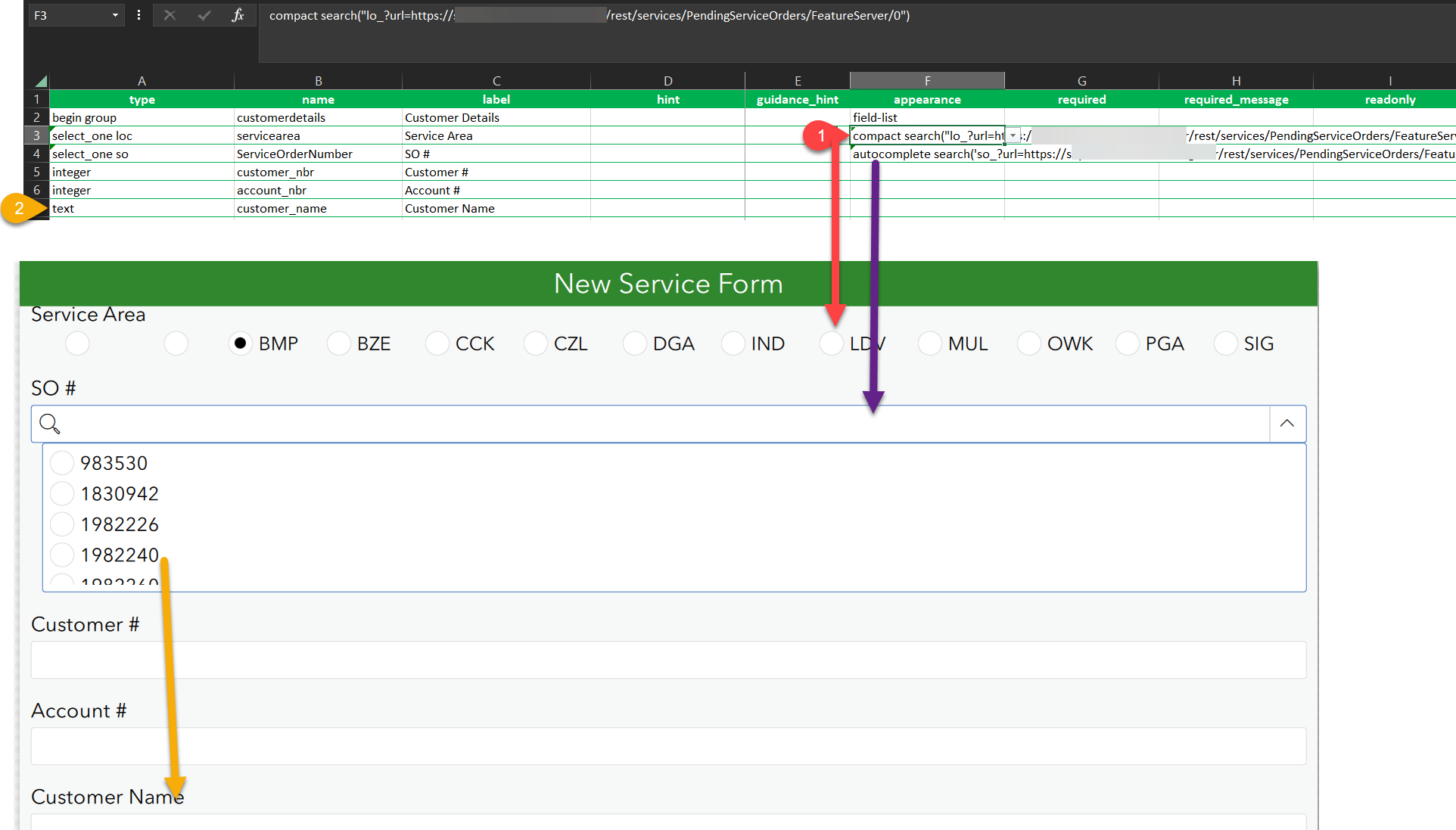Click the Insert Function fx icon

(x=238, y=15)
